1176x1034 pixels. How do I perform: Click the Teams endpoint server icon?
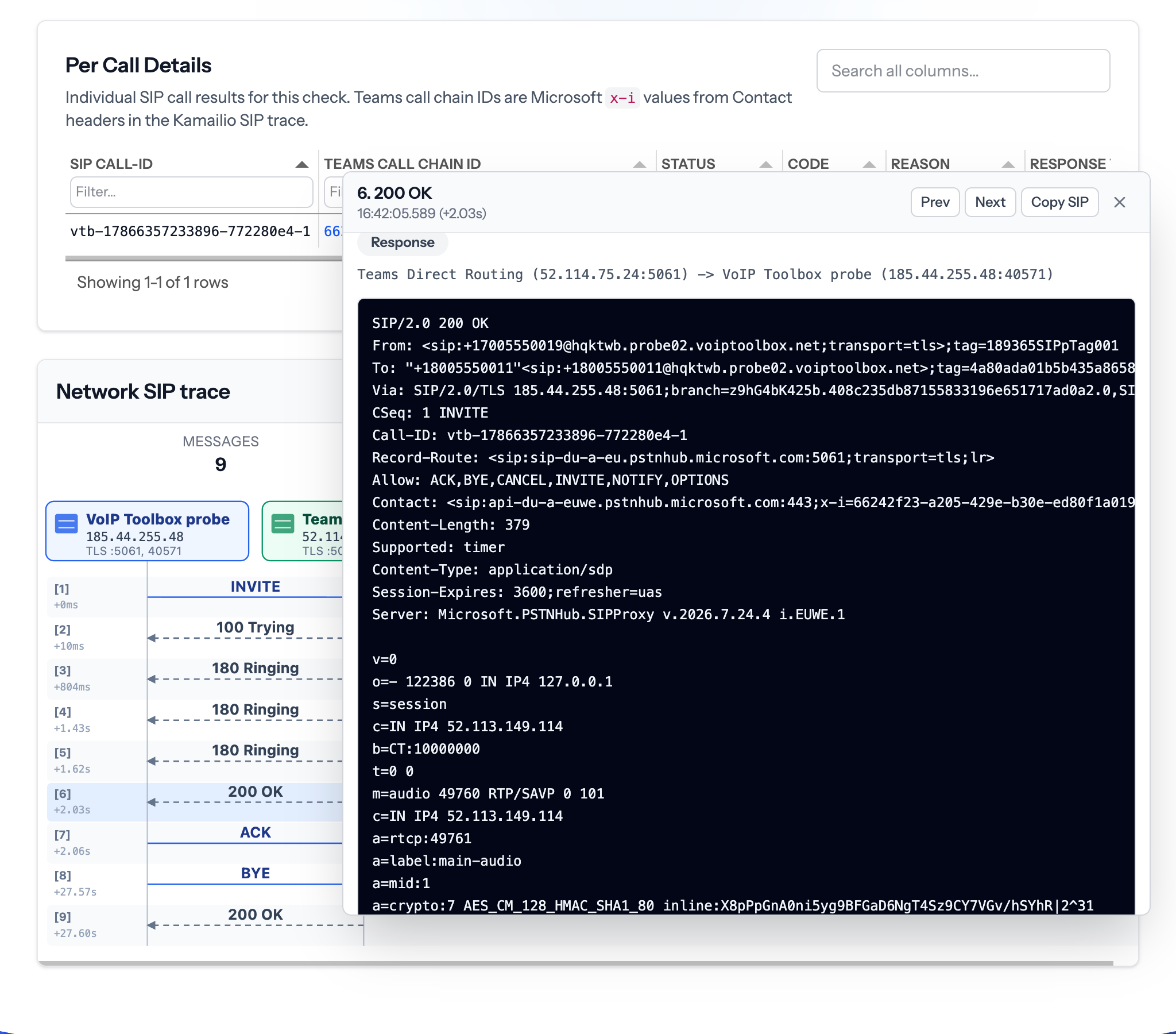tap(283, 523)
